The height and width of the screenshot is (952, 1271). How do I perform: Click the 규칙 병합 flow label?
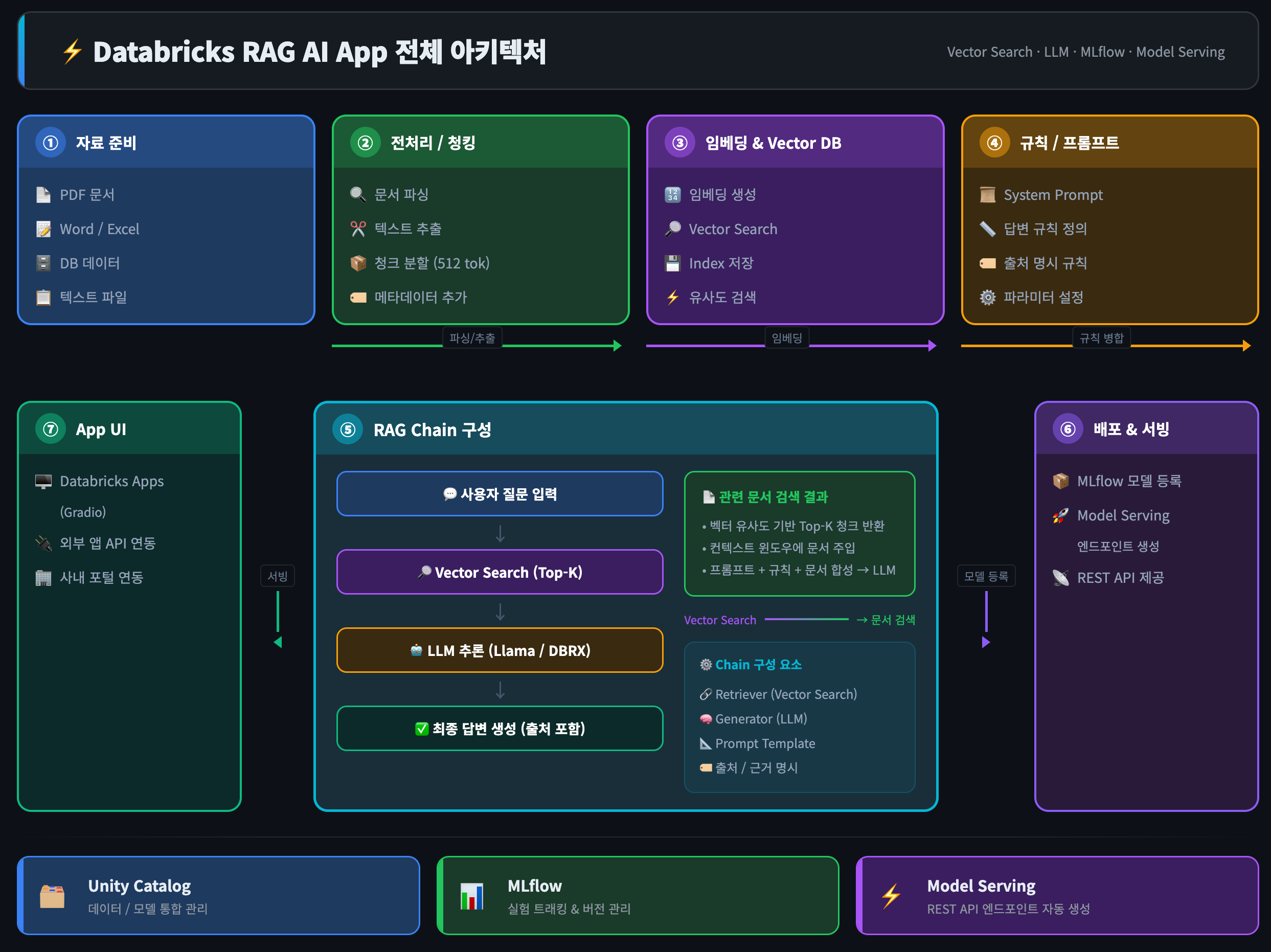(x=1101, y=338)
